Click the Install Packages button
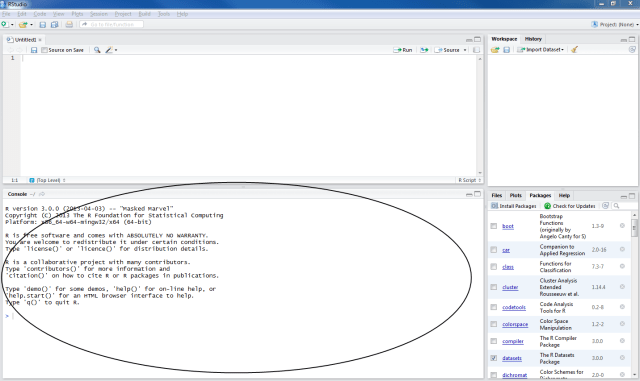The width and height of the screenshot is (640, 381). pos(513,206)
